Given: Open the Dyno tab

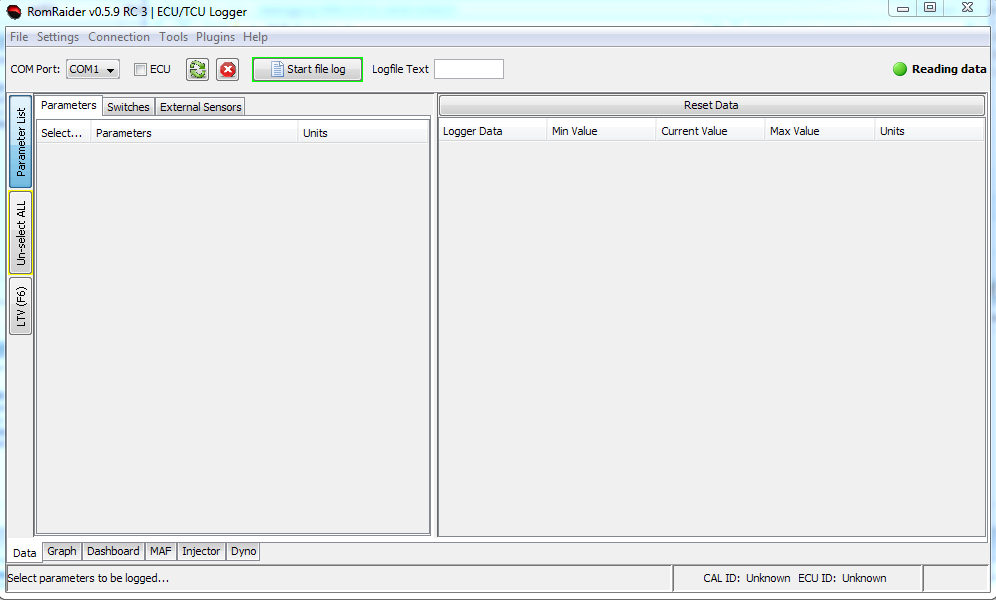Looking at the screenshot, I should tap(243, 551).
